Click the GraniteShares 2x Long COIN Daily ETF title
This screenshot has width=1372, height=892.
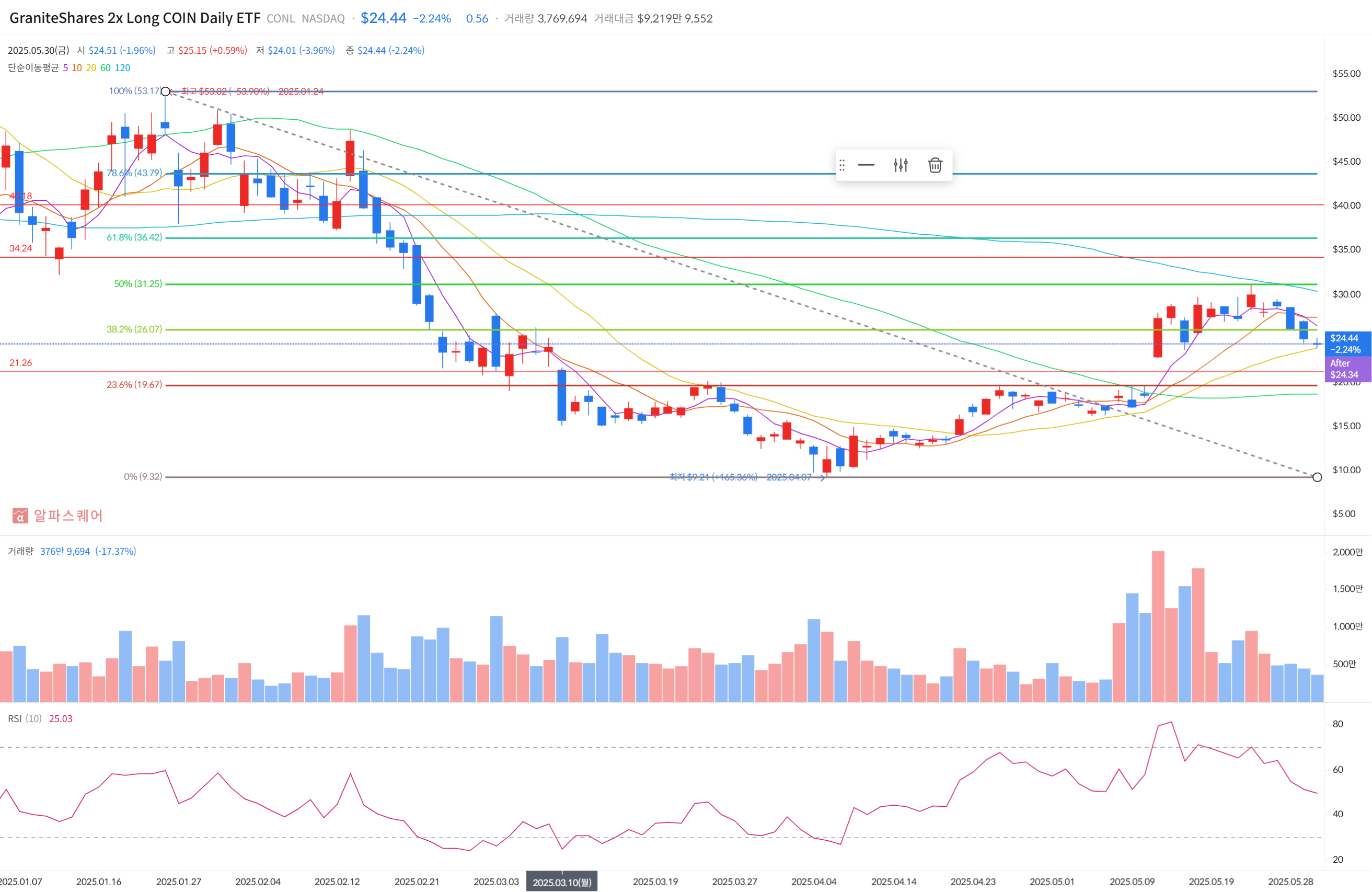point(135,18)
